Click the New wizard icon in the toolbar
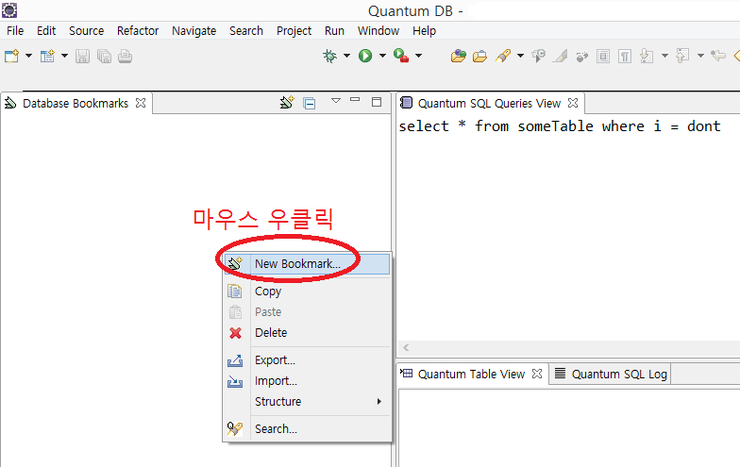This screenshot has height=467, width=740. point(12,56)
